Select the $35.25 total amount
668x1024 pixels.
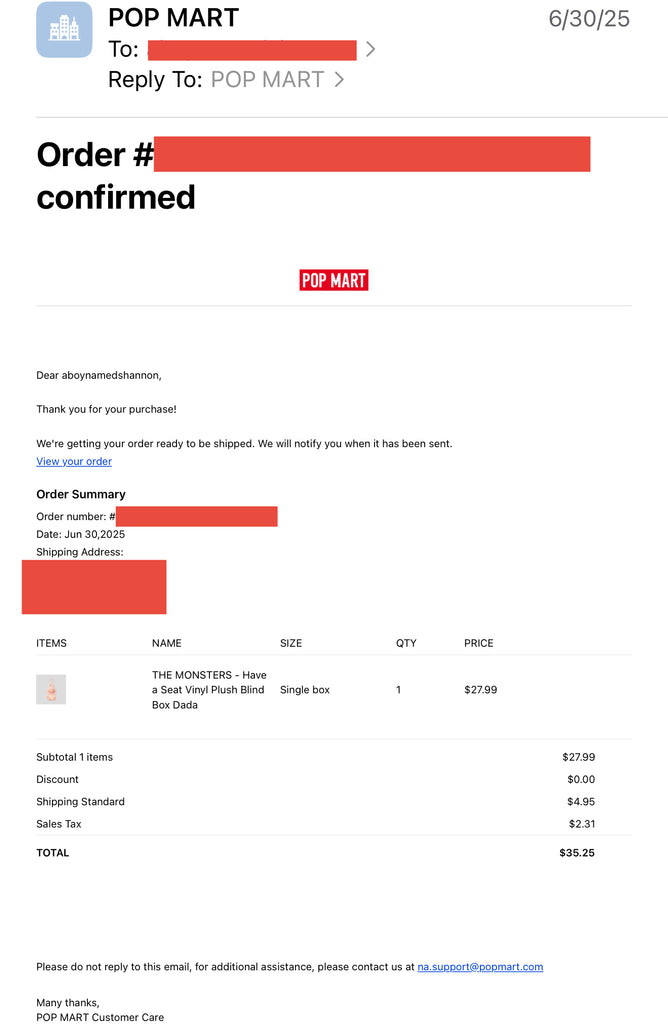[x=577, y=852]
